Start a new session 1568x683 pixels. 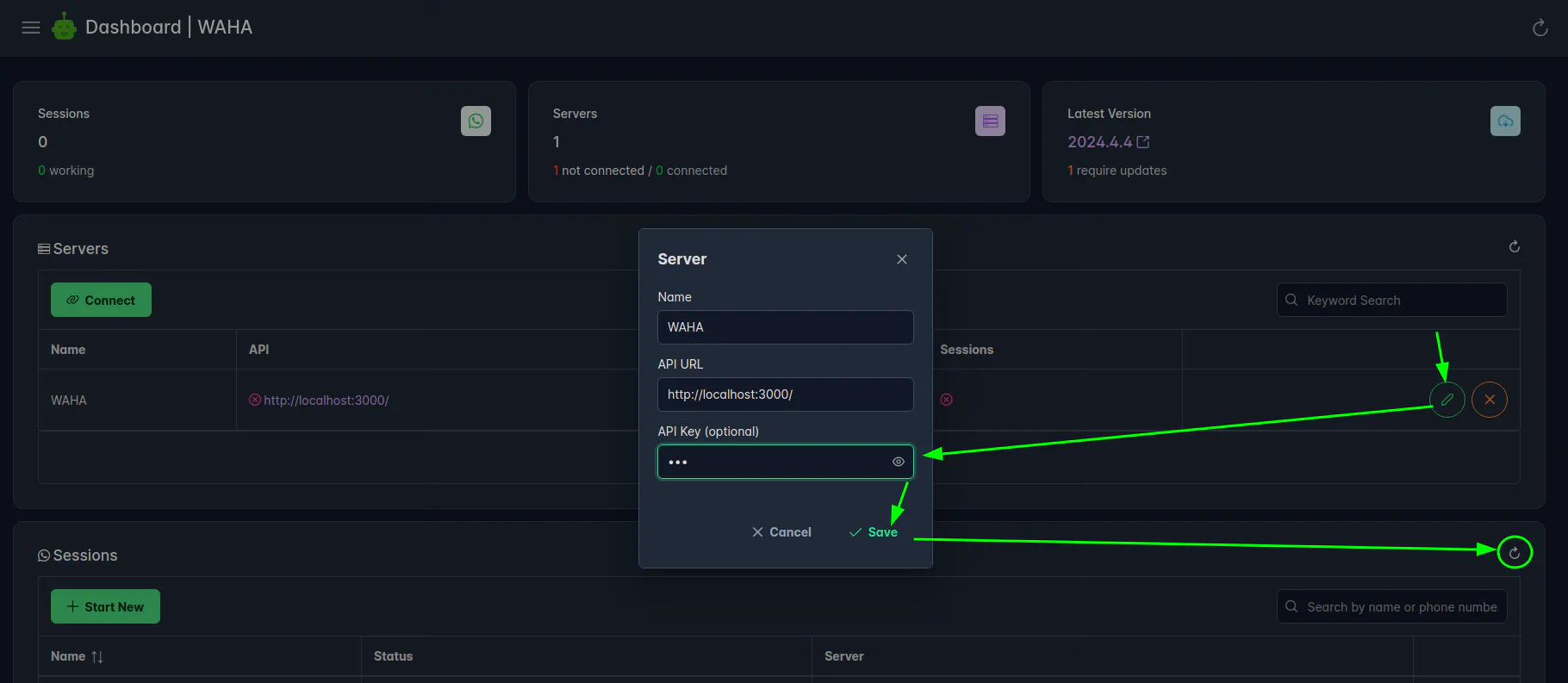click(x=105, y=606)
